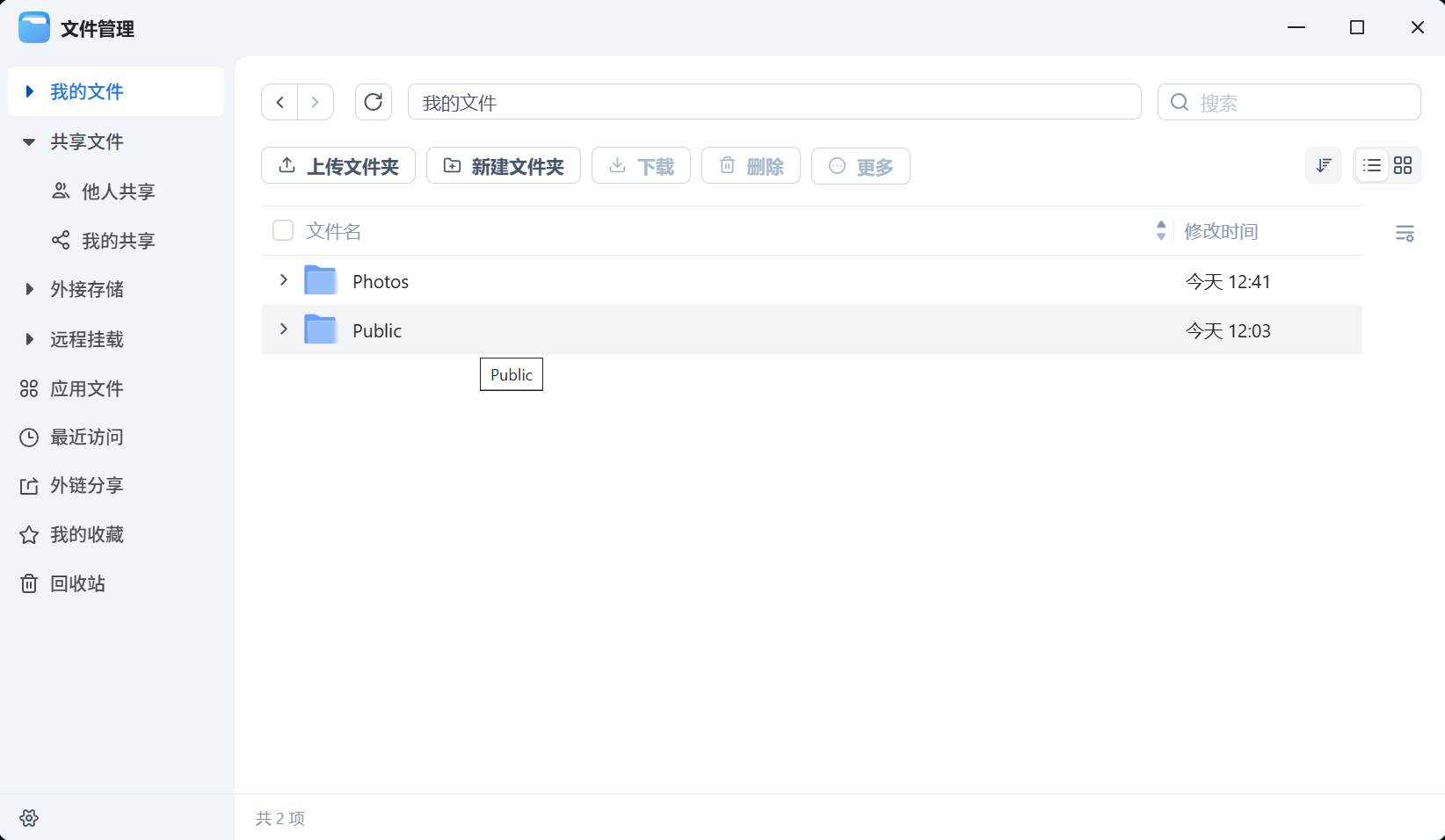This screenshot has width=1445, height=840.
Task: Switch to grid view
Action: point(1403,165)
